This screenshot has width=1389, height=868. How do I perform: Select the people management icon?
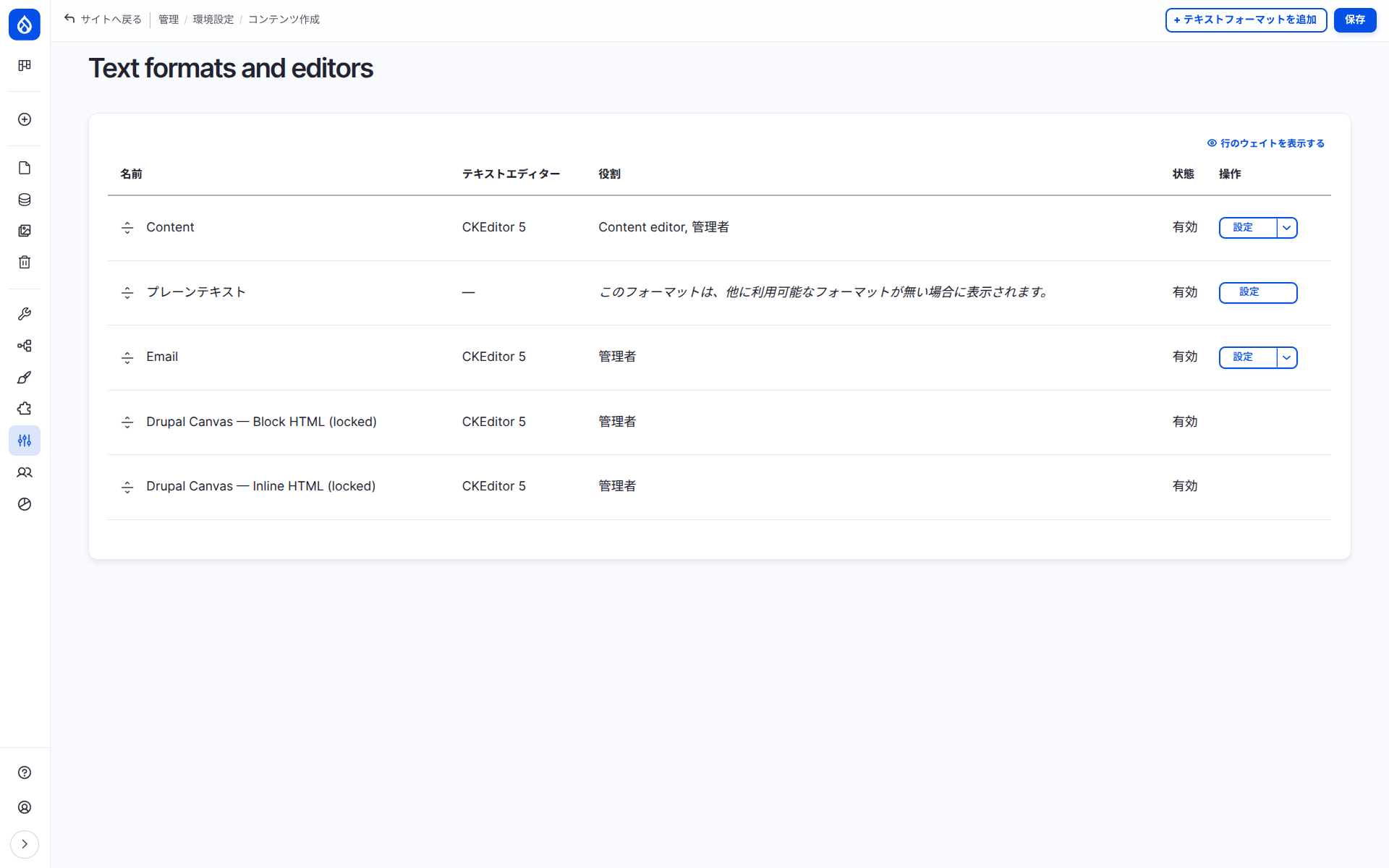25,472
